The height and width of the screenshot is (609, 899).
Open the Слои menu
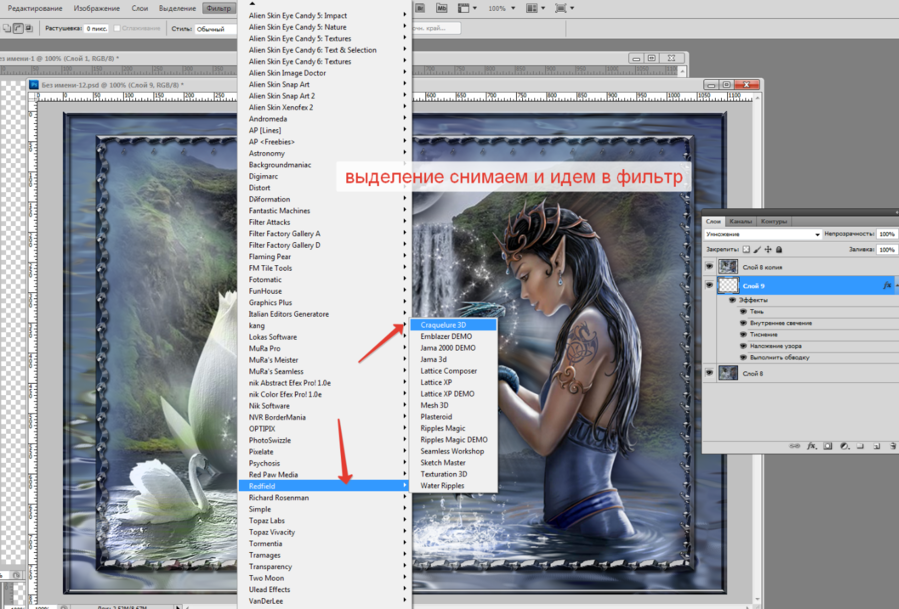(x=139, y=8)
